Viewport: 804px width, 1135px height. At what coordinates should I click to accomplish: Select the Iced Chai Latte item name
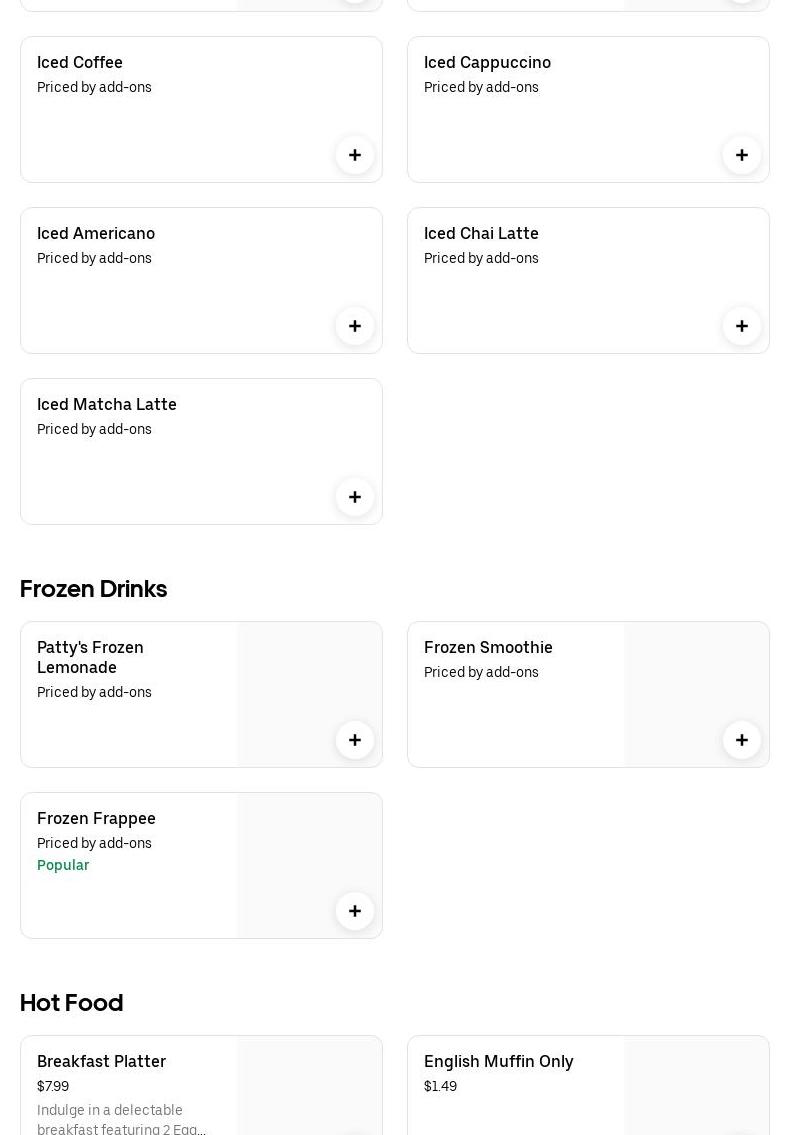[481, 233]
